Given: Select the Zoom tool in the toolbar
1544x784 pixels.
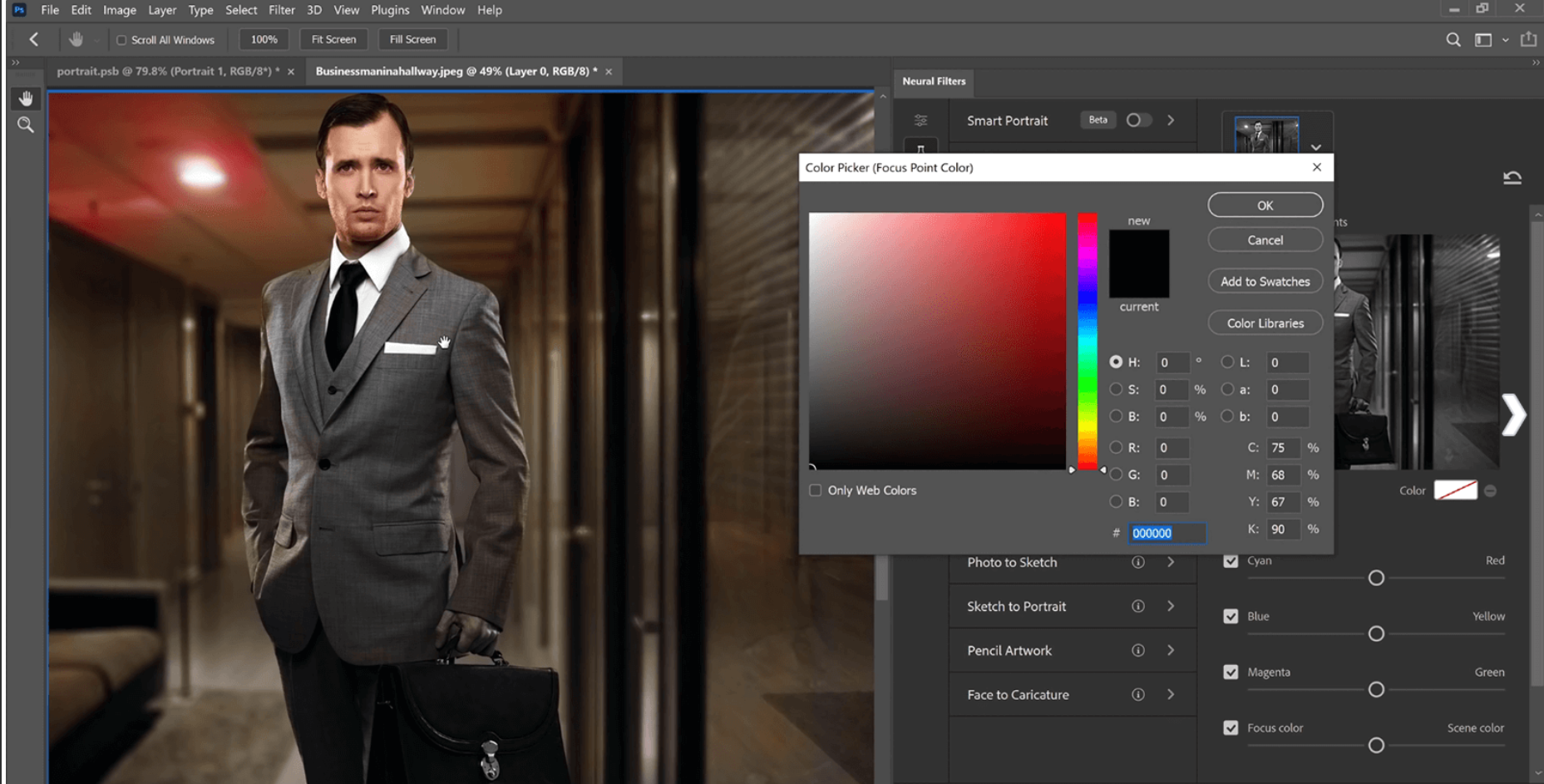Looking at the screenshot, I should [x=26, y=125].
